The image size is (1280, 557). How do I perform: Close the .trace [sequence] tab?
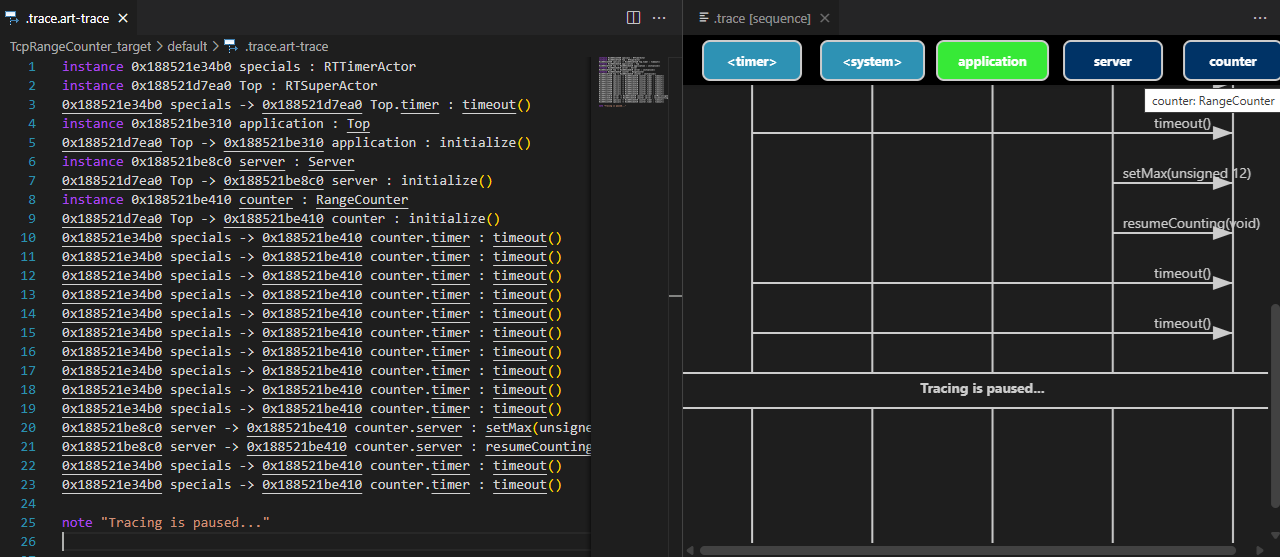coord(825,18)
